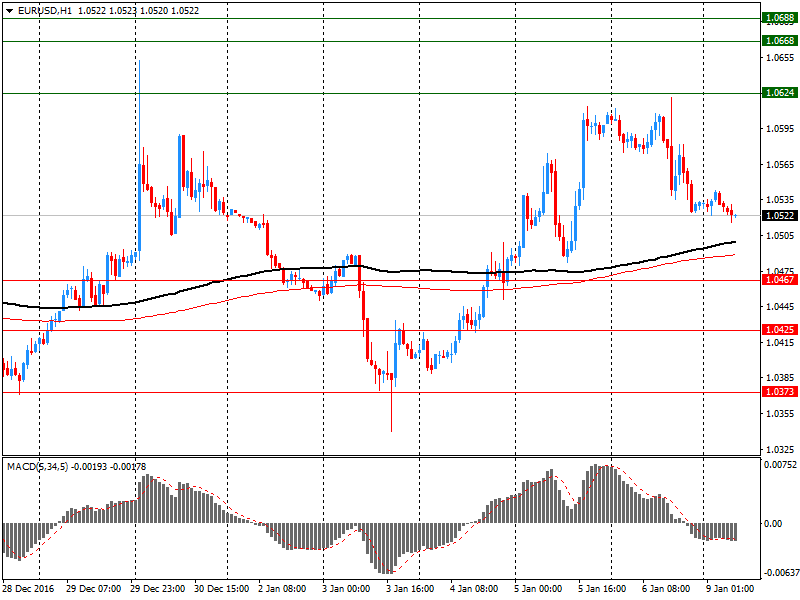Click the 1.0325 price scale value
The height and width of the screenshot is (600, 800).
pyautogui.click(x=780, y=449)
